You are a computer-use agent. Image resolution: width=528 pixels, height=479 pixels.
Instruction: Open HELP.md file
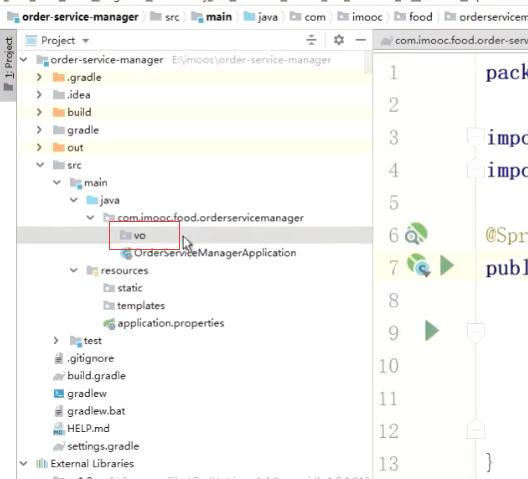88,428
